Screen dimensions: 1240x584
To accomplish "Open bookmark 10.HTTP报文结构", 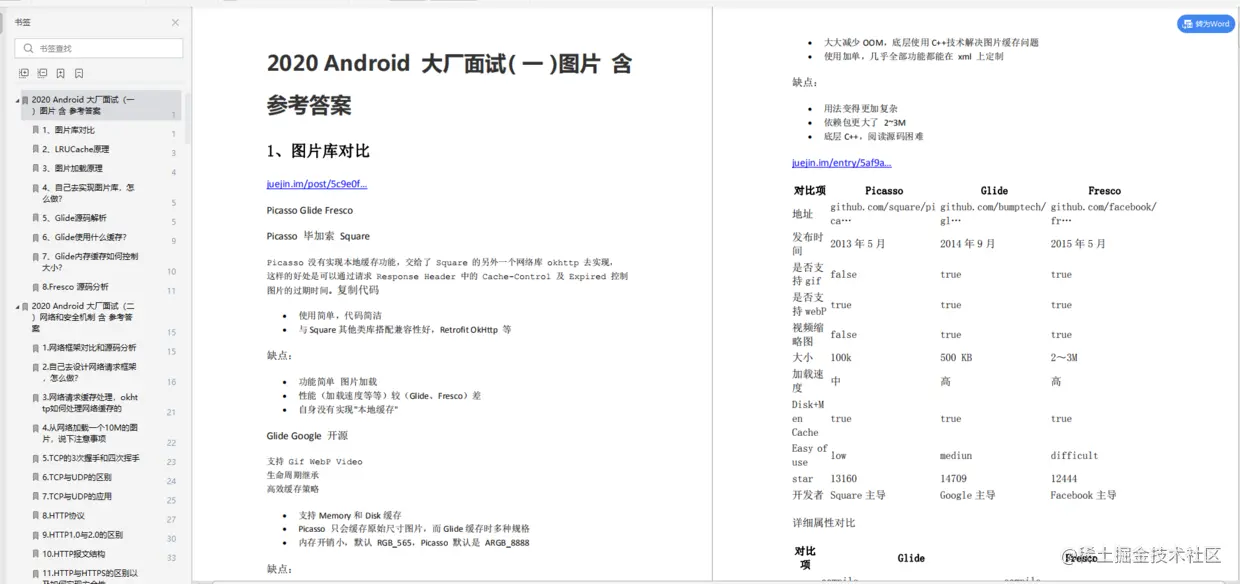I will [73, 554].
